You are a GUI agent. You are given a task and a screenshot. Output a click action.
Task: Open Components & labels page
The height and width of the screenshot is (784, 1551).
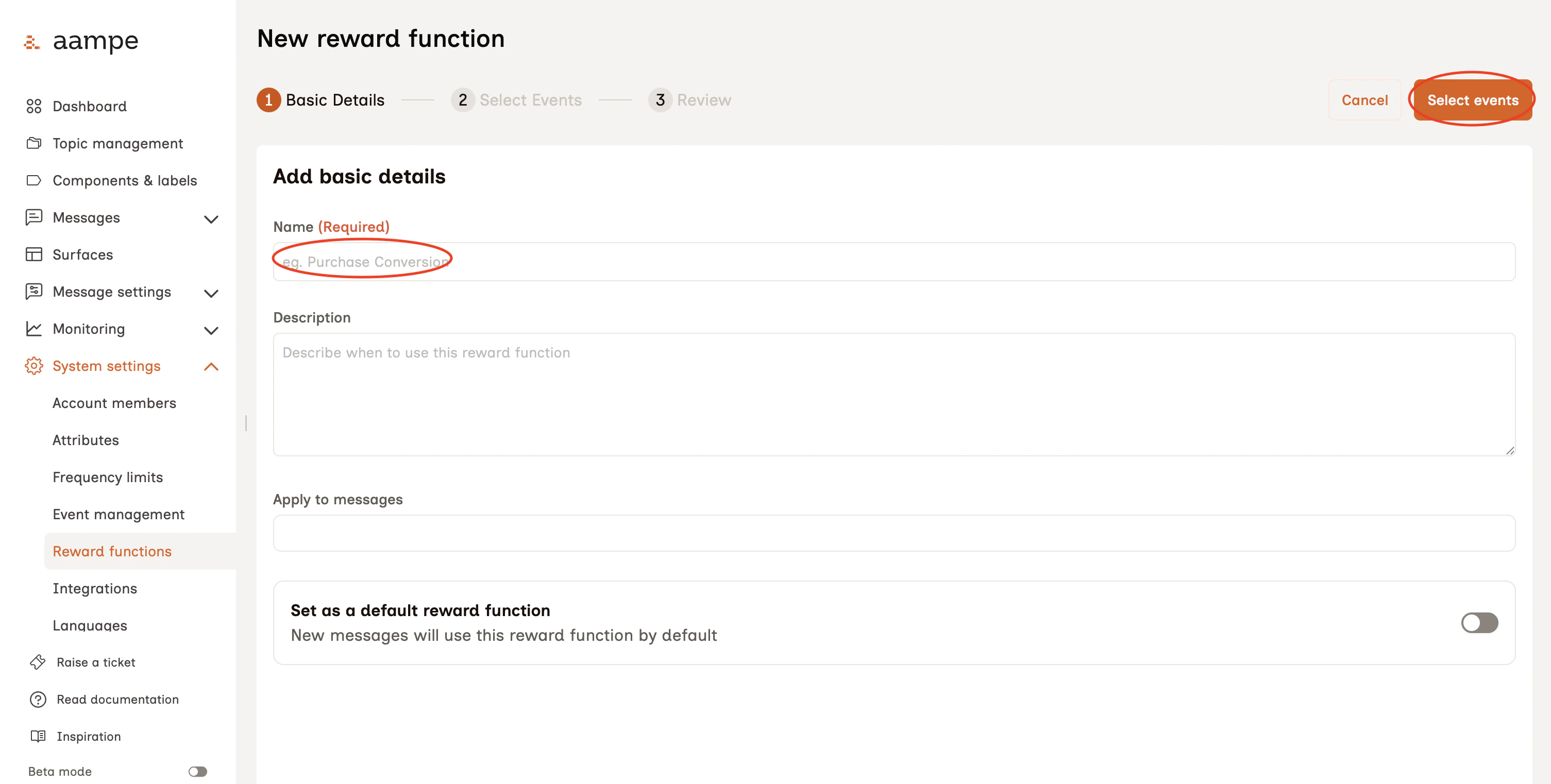[125, 180]
